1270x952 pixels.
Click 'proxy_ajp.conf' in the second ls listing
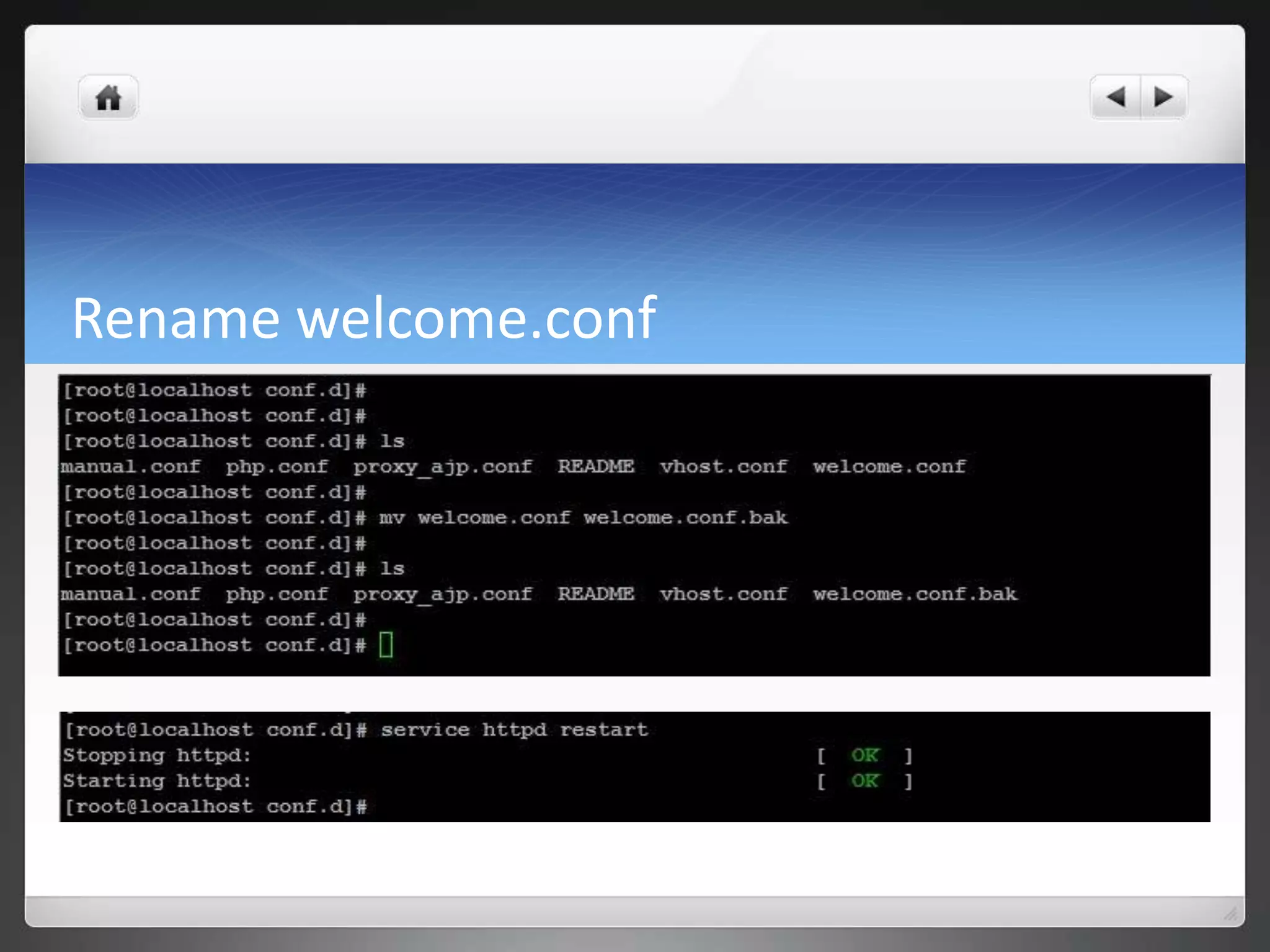click(x=443, y=595)
